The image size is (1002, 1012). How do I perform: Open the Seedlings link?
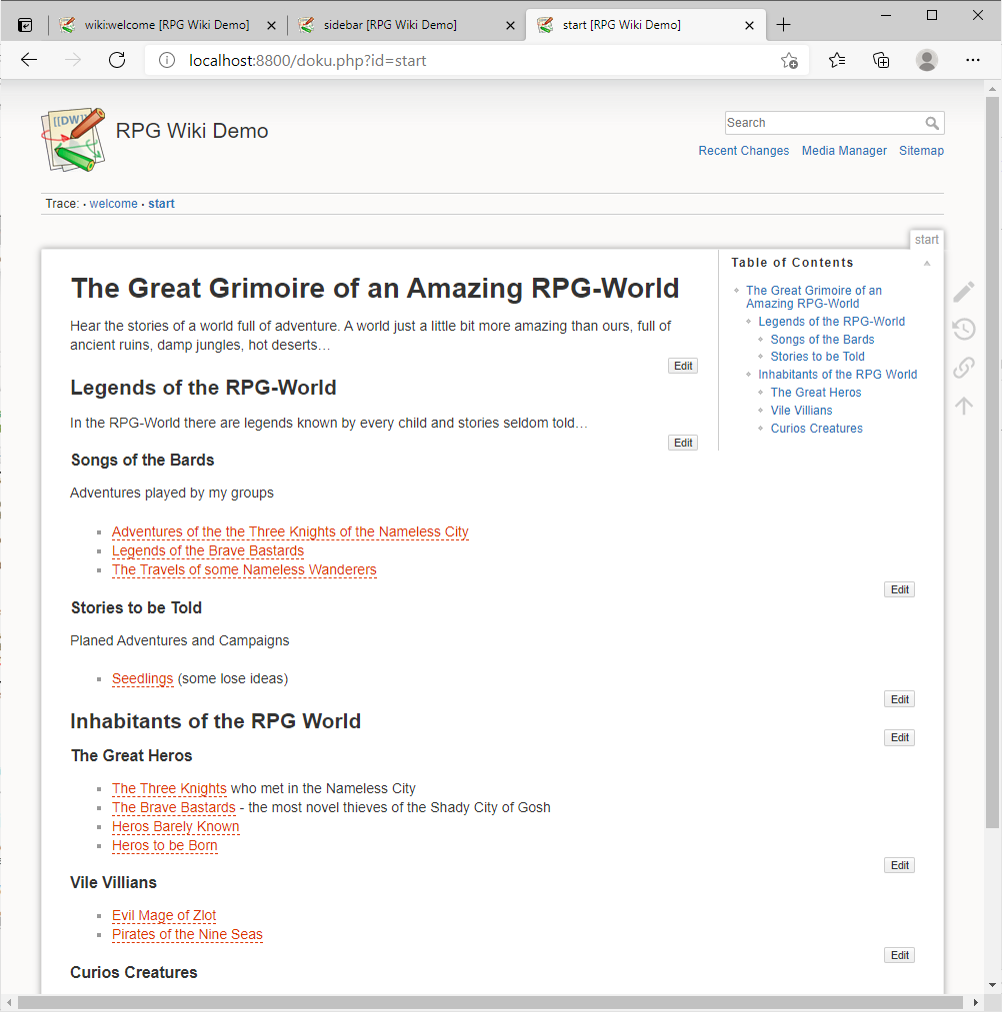142,679
